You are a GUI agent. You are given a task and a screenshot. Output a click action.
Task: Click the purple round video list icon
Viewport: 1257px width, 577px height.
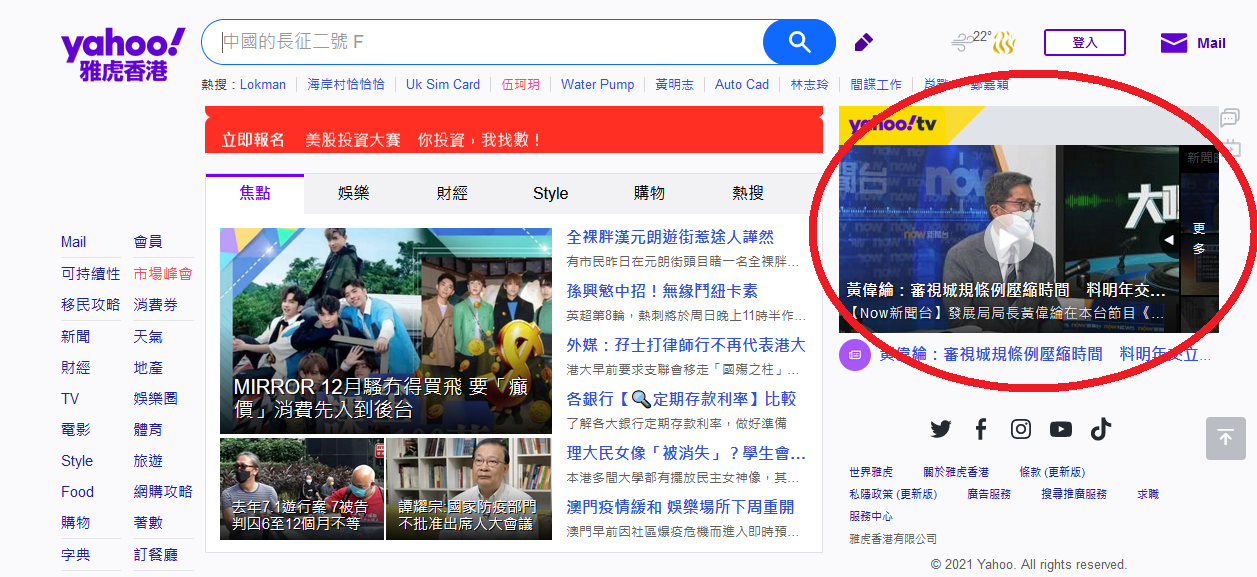coord(855,354)
